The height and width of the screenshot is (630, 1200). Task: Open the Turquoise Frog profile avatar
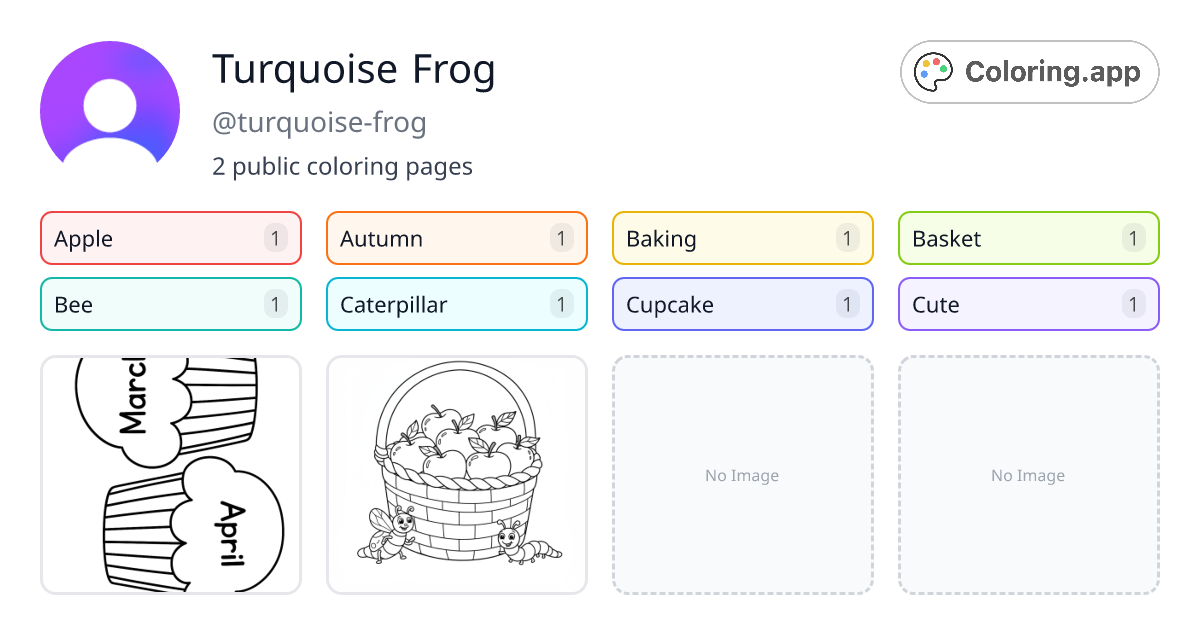[x=110, y=107]
